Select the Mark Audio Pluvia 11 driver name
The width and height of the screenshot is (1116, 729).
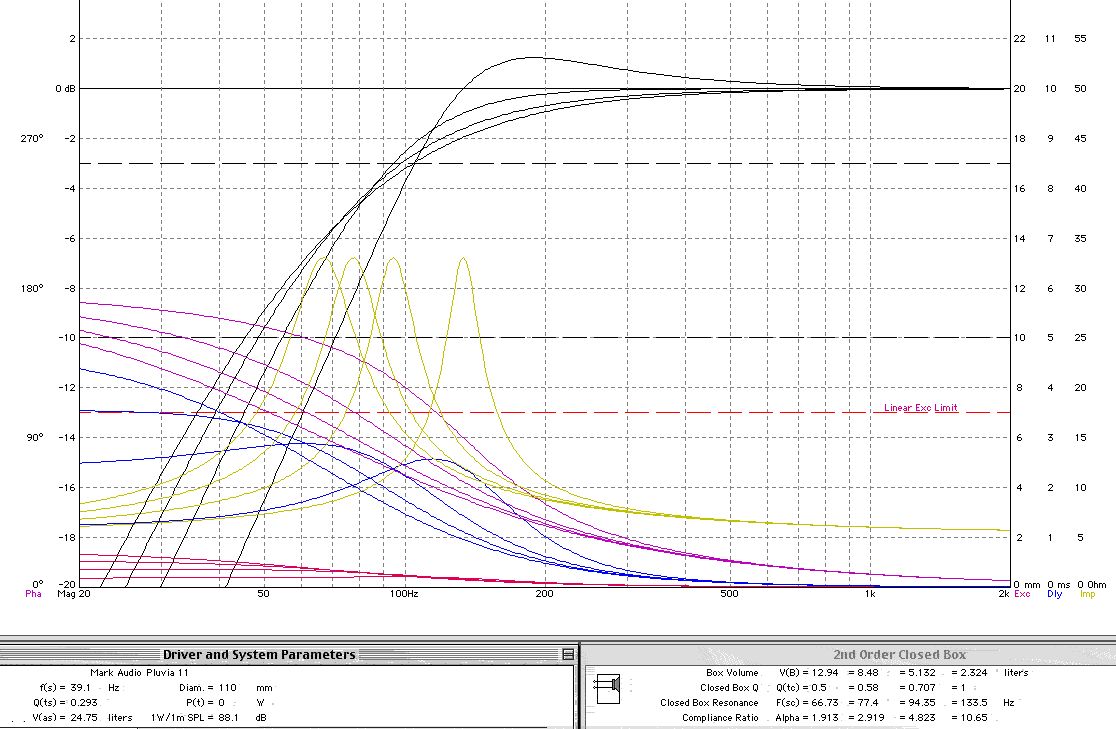[x=140, y=672]
